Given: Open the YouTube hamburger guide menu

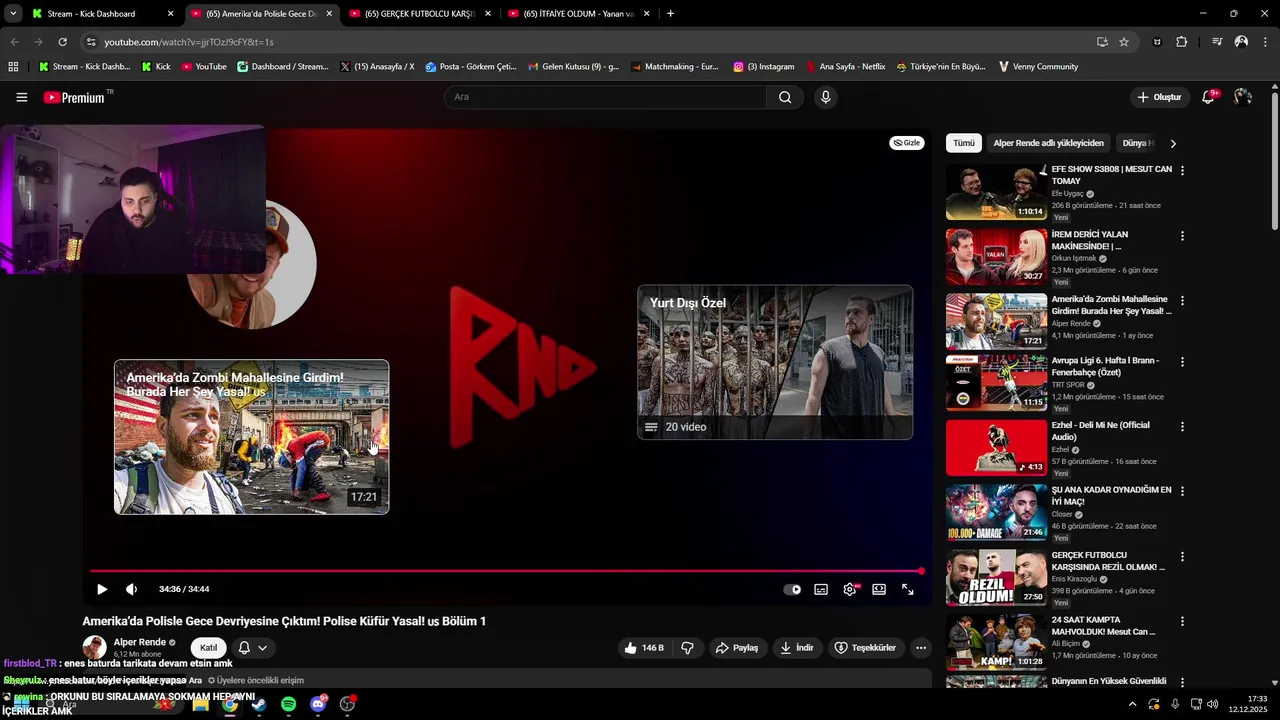Looking at the screenshot, I should pos(21,97).
